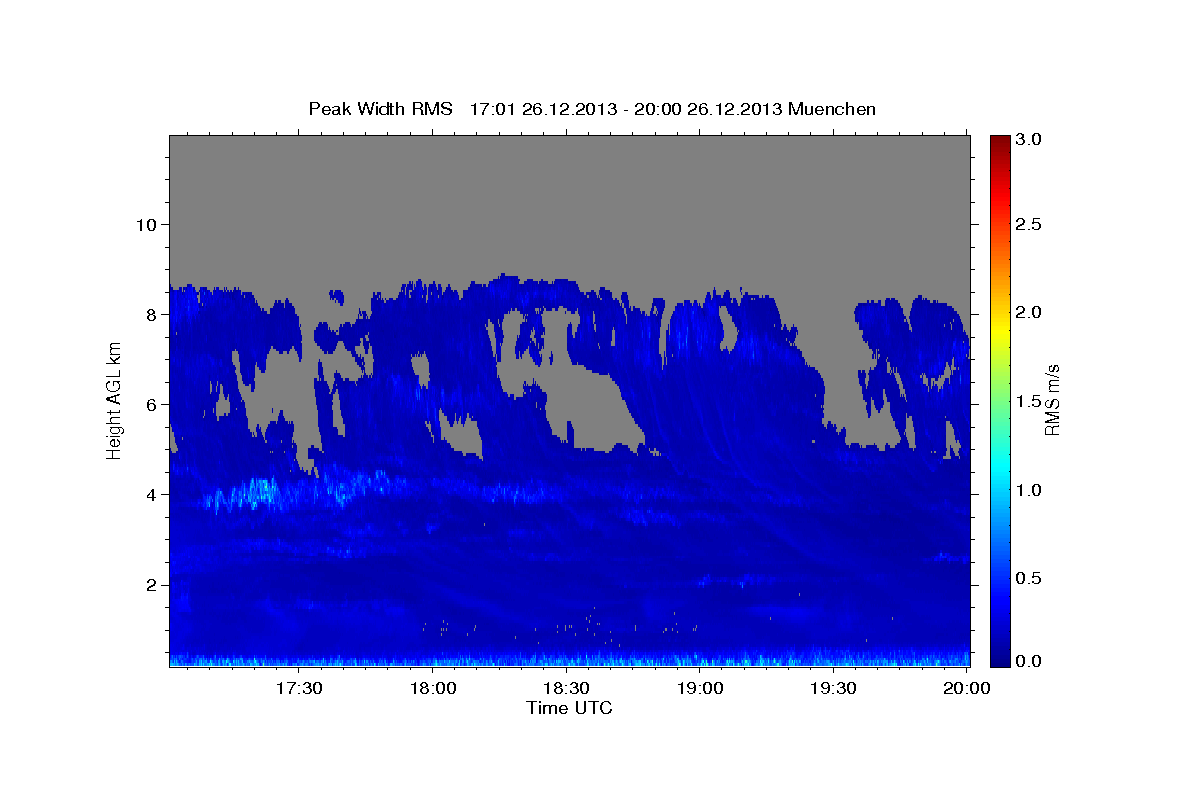Click the colorbar value 0.0

(1029, 661)
